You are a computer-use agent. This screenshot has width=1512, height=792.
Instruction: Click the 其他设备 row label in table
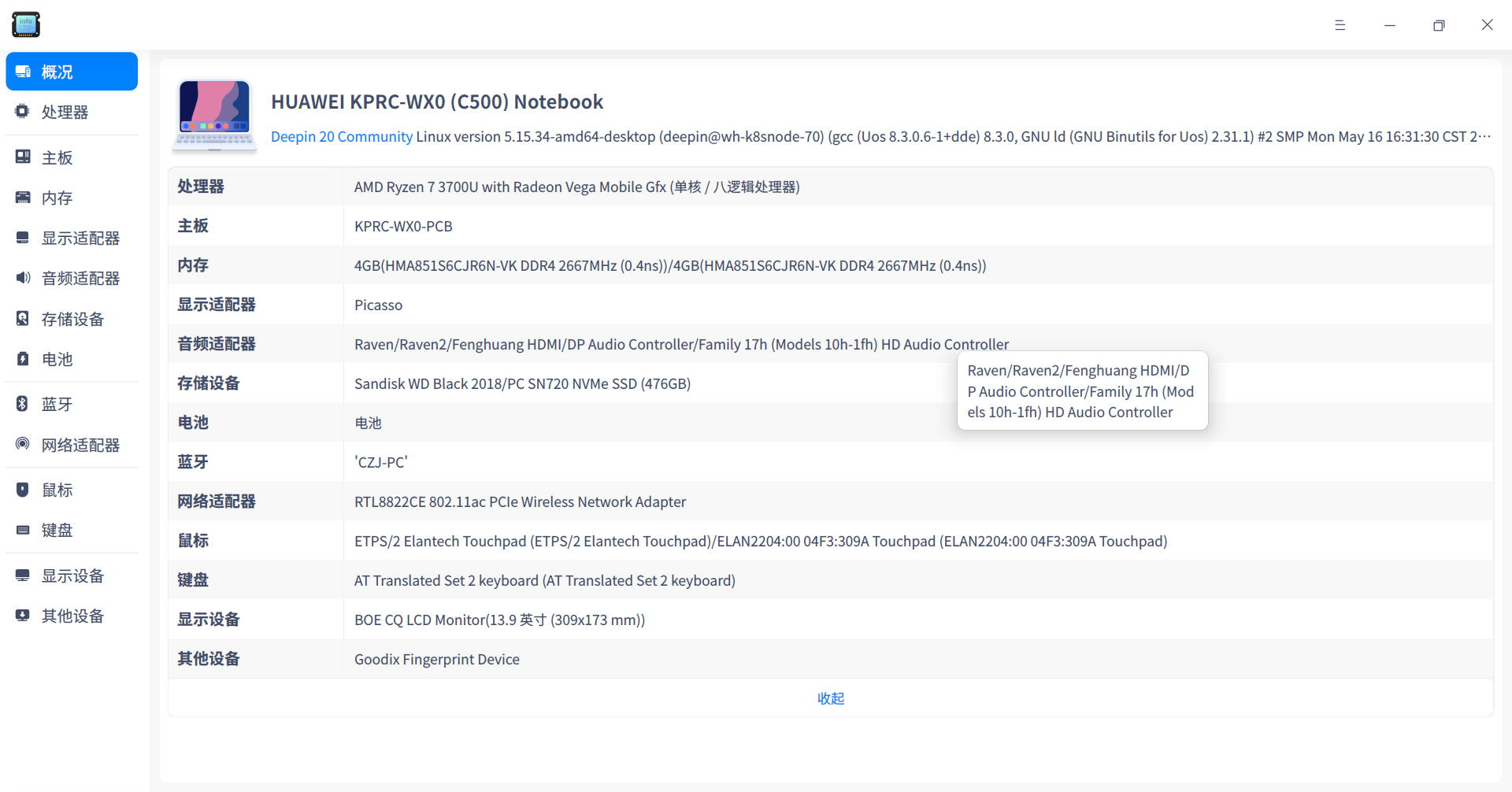coord(209,659)
